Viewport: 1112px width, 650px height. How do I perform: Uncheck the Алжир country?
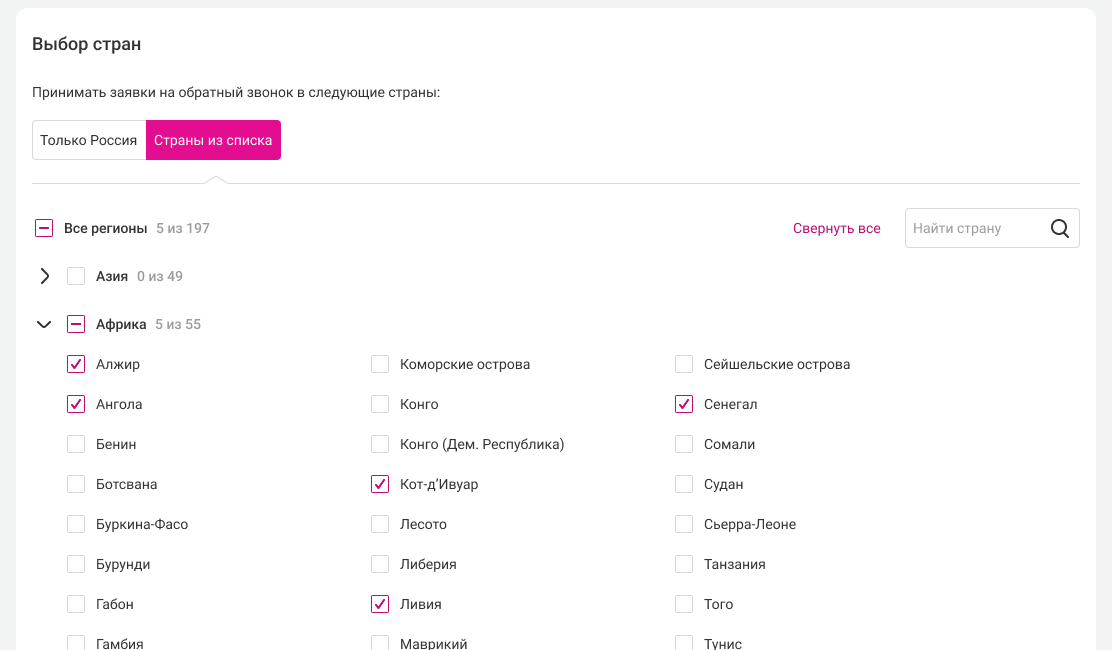[76, 364]
